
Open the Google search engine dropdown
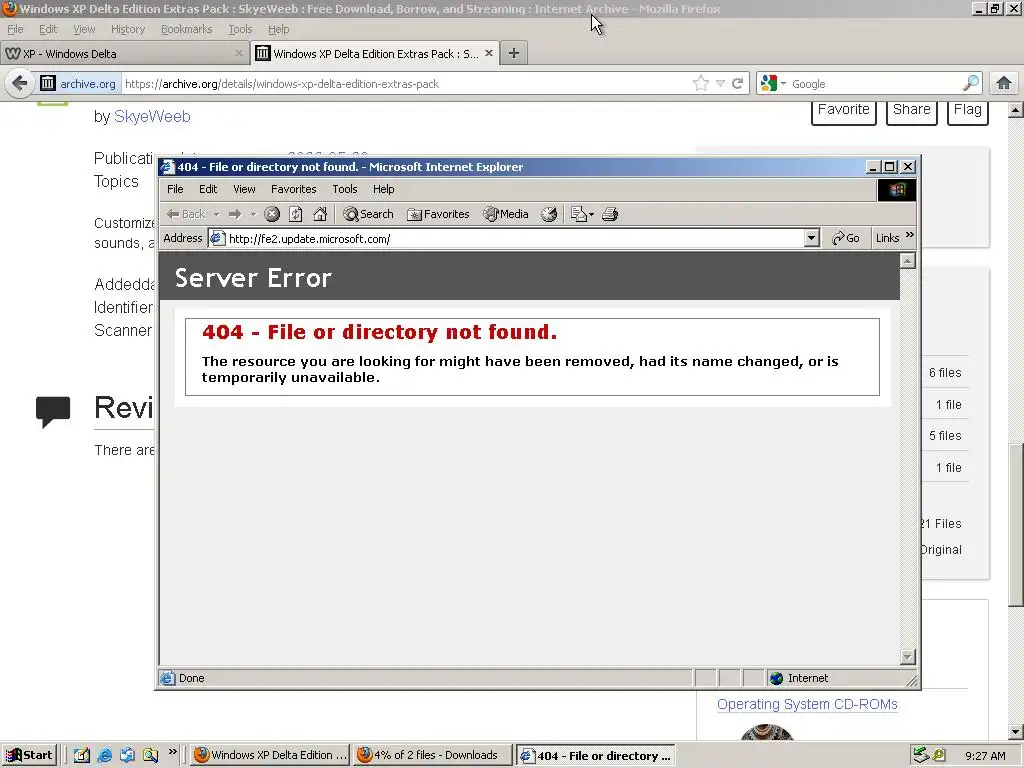click(773, 84)
